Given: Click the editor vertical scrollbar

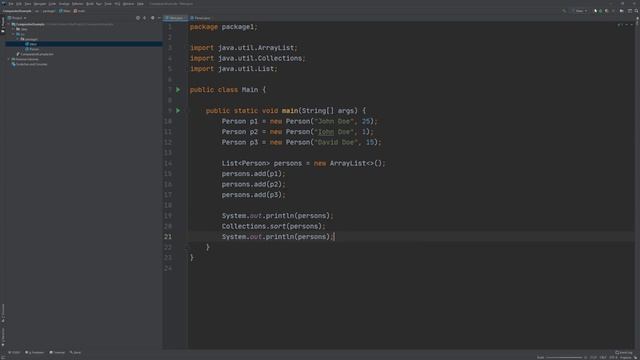Looking at the screenshot, I should pyautogui.click(x=637, y=184).
